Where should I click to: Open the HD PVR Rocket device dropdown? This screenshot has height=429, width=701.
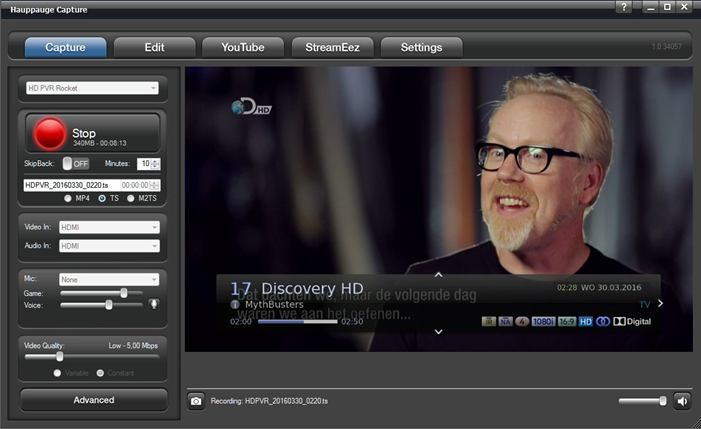[92, 88]
